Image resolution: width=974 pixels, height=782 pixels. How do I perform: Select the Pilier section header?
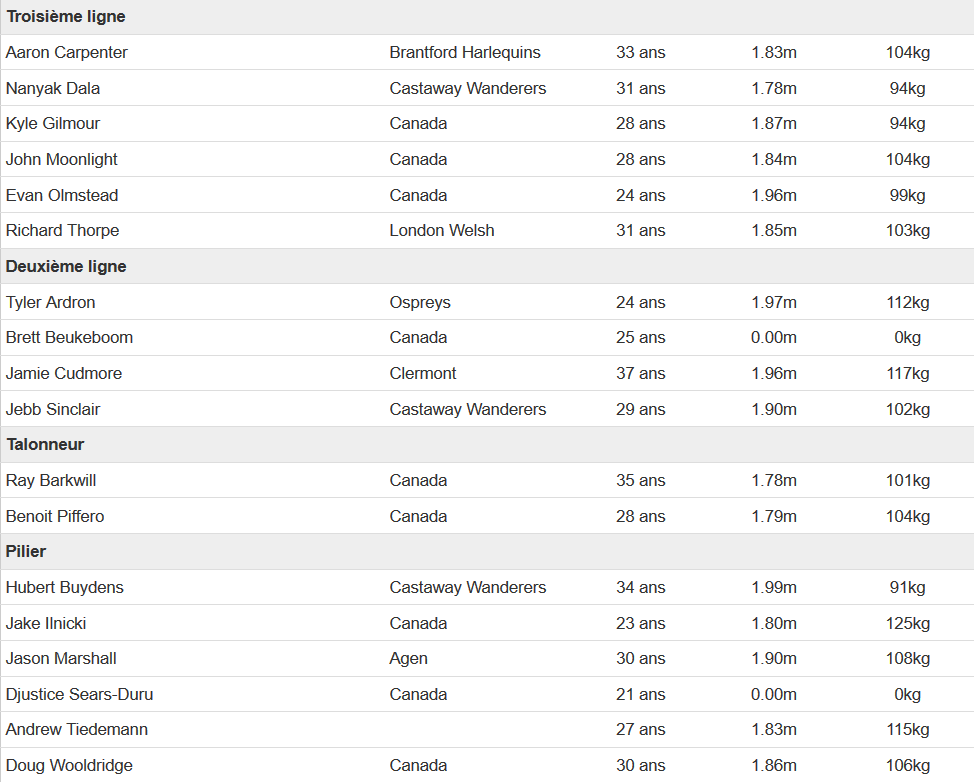tap(26, 552)
